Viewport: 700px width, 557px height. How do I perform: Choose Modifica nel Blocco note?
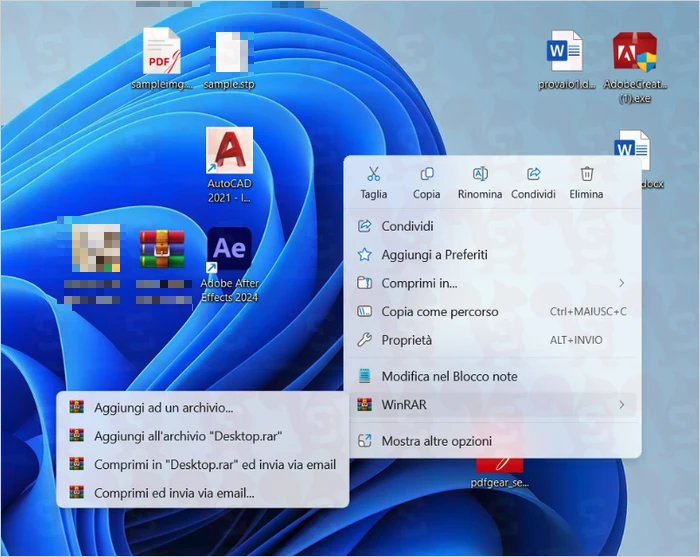click(449, 377)
